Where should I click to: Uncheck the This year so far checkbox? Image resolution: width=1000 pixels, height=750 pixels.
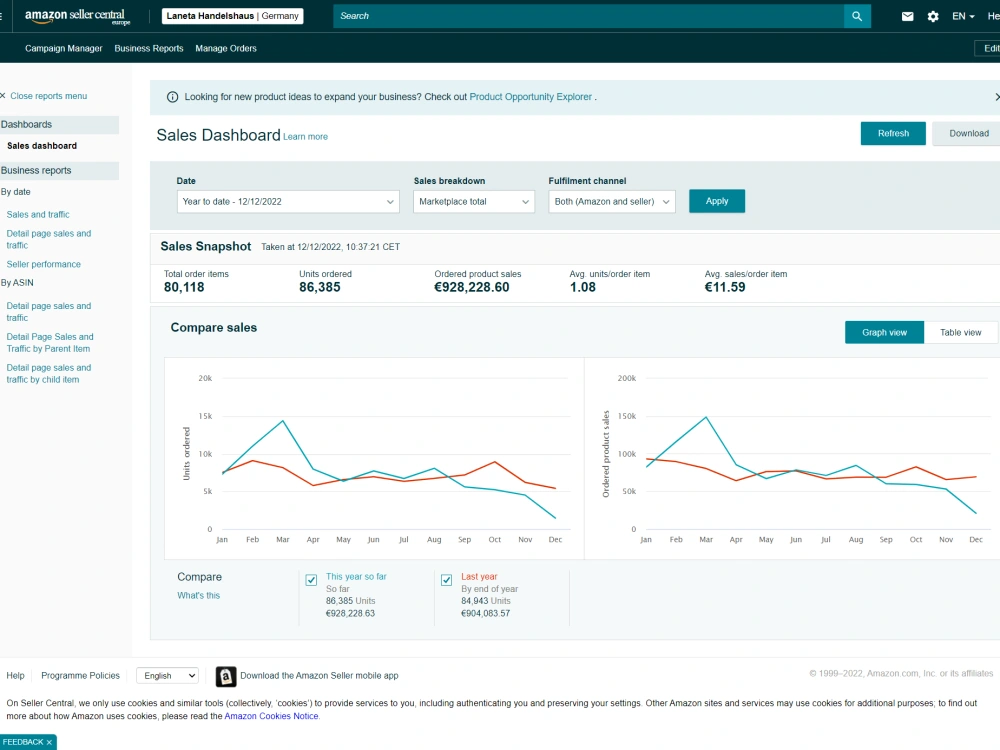coord(311,580)
